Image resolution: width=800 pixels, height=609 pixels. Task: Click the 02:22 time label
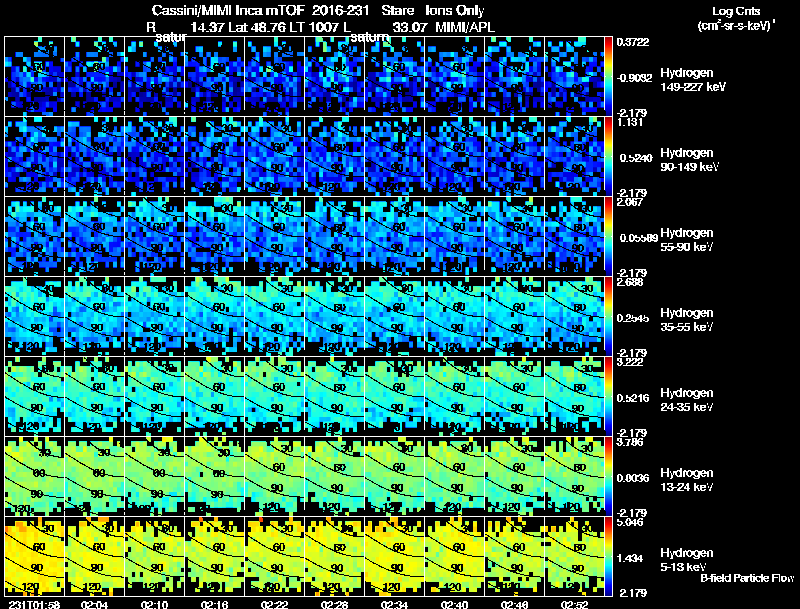pyautogui.click(x=274, y=604)
